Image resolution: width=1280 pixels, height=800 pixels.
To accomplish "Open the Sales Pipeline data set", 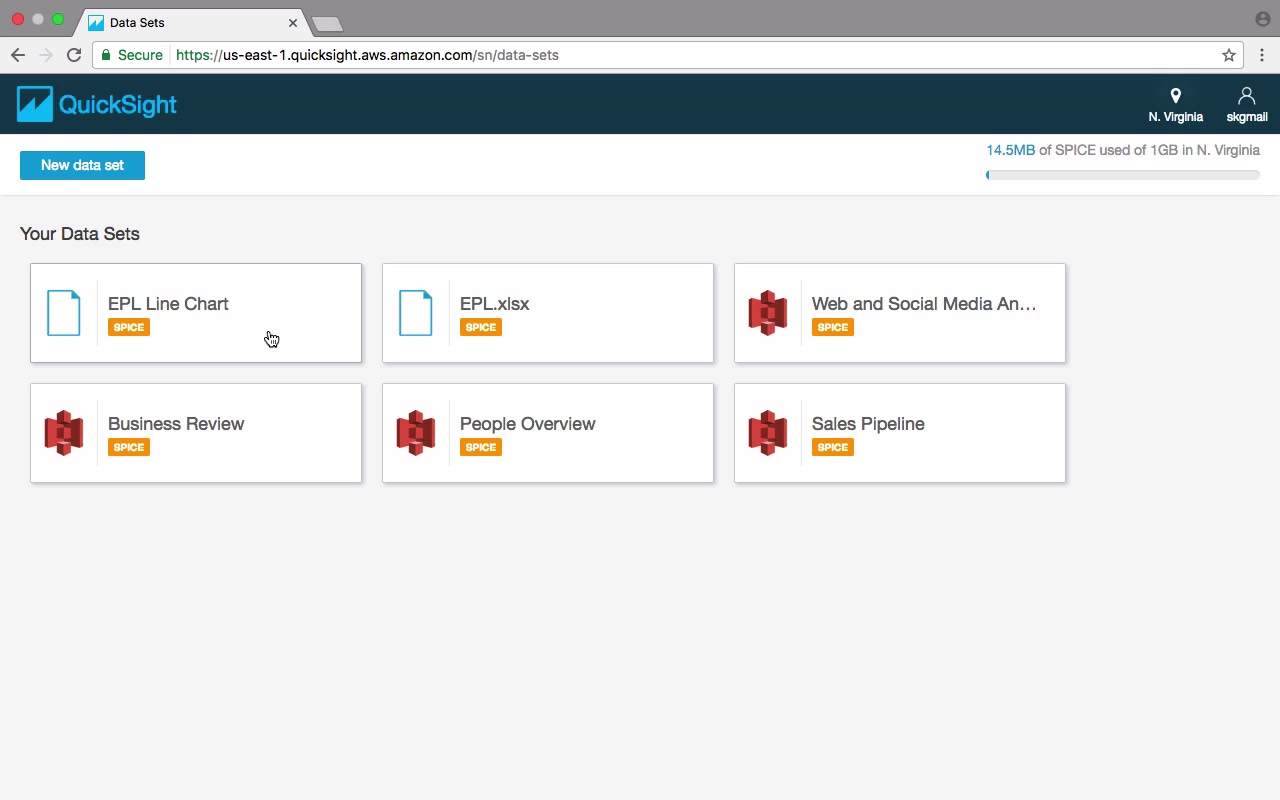I will coord(900,433).
